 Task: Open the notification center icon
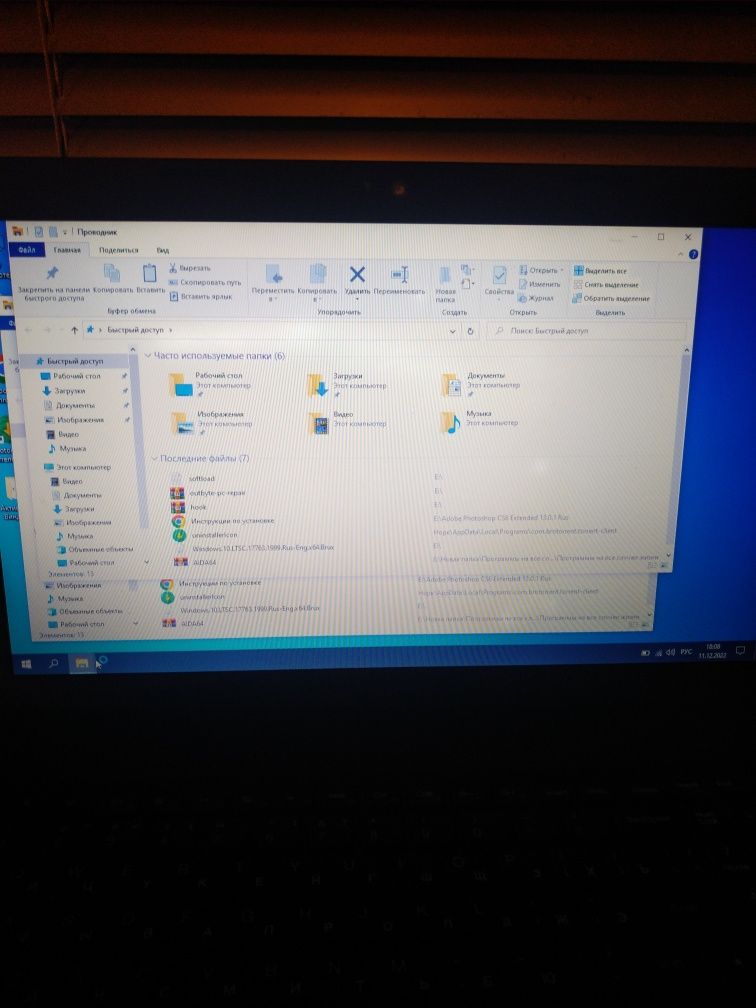click(x=740, y=651)
